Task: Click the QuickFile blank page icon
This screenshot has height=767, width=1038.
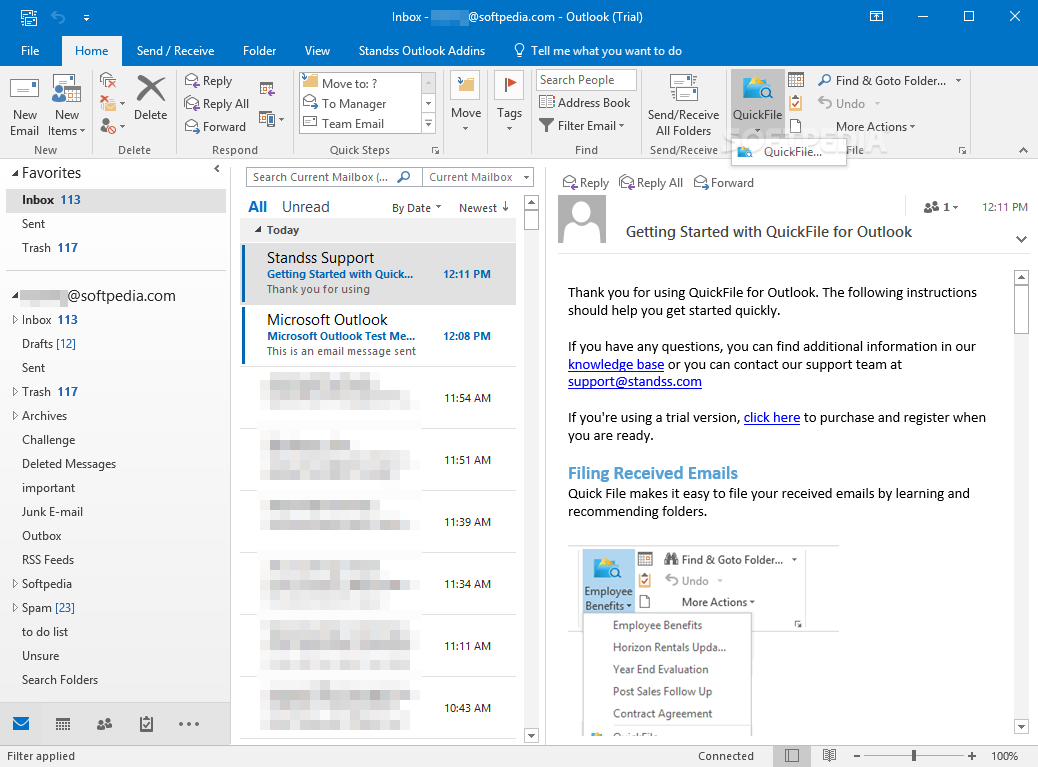Action: coord(796,126)
